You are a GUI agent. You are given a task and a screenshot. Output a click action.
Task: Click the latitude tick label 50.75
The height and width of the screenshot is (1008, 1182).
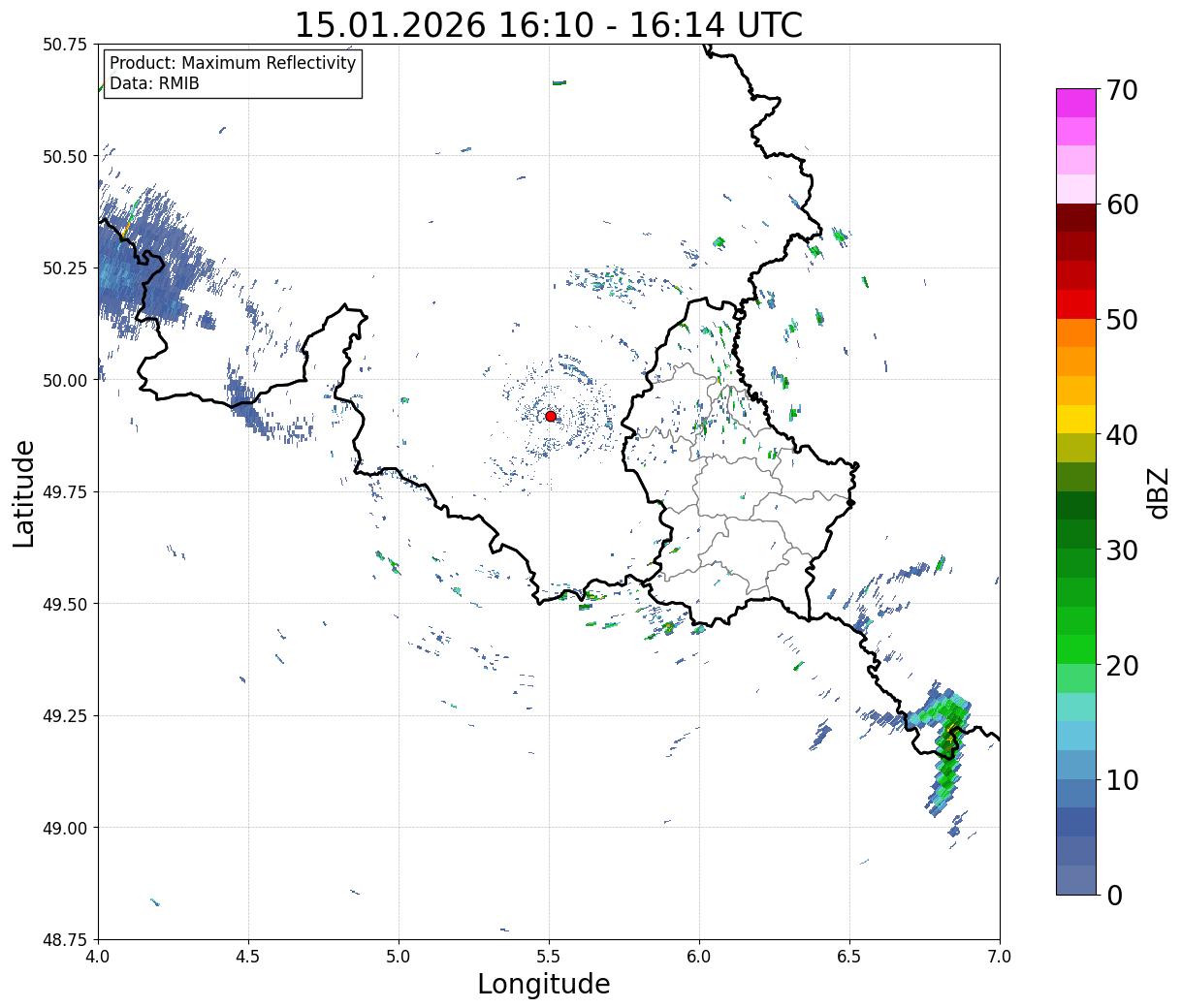tap(65, 45)
